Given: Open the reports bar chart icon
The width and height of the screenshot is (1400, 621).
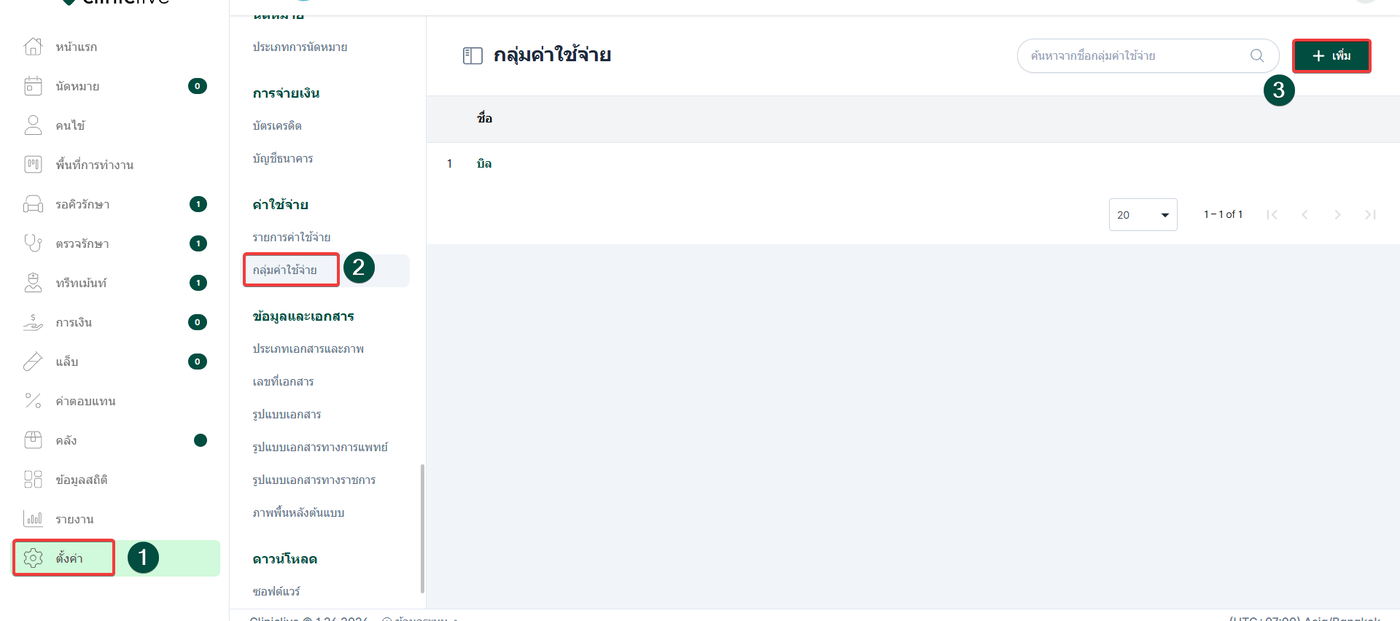Looking at the screenshot, I should coord(33,519).
